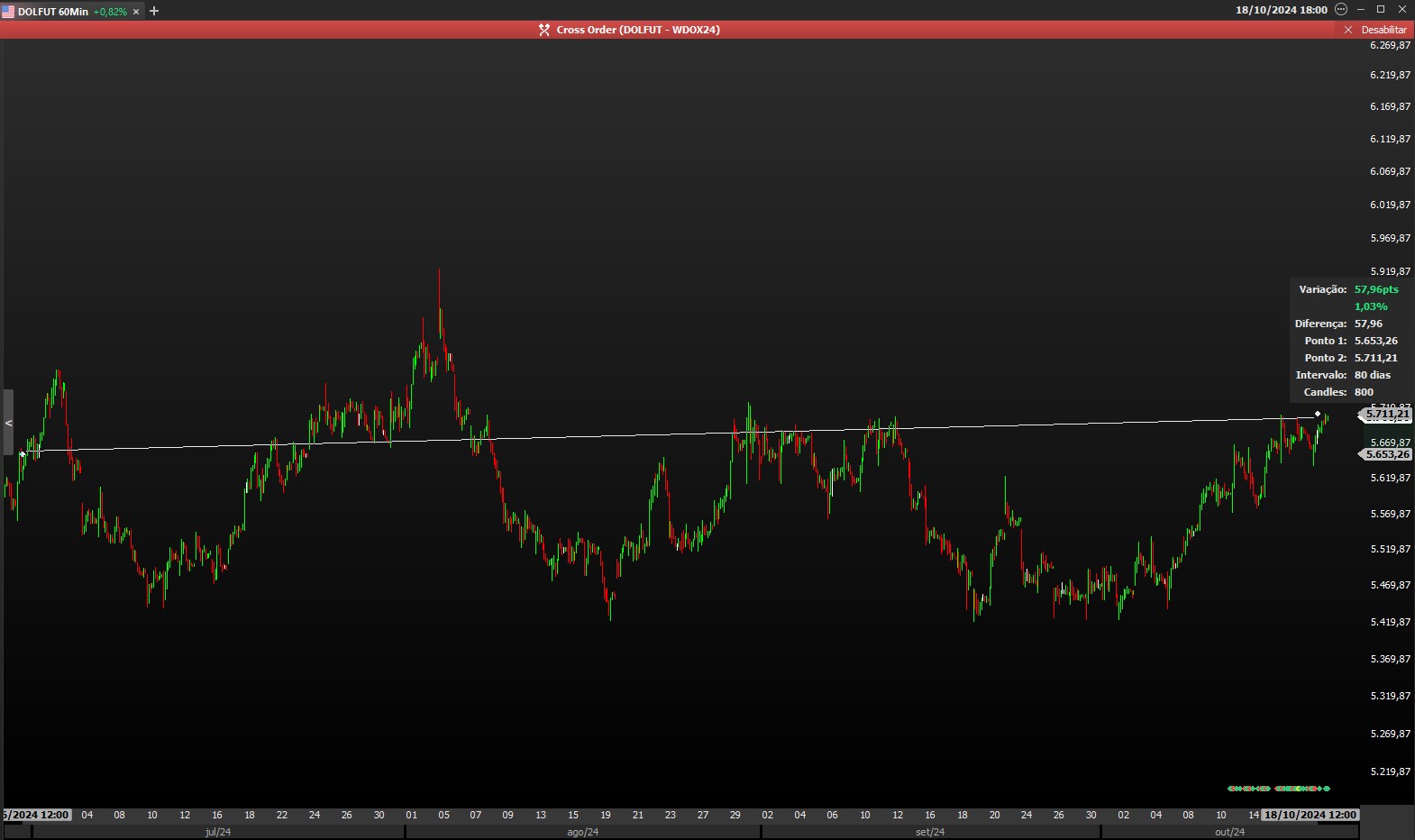
Task: Click the out/24 month segment on the timeline
Action: (1229, 832)
